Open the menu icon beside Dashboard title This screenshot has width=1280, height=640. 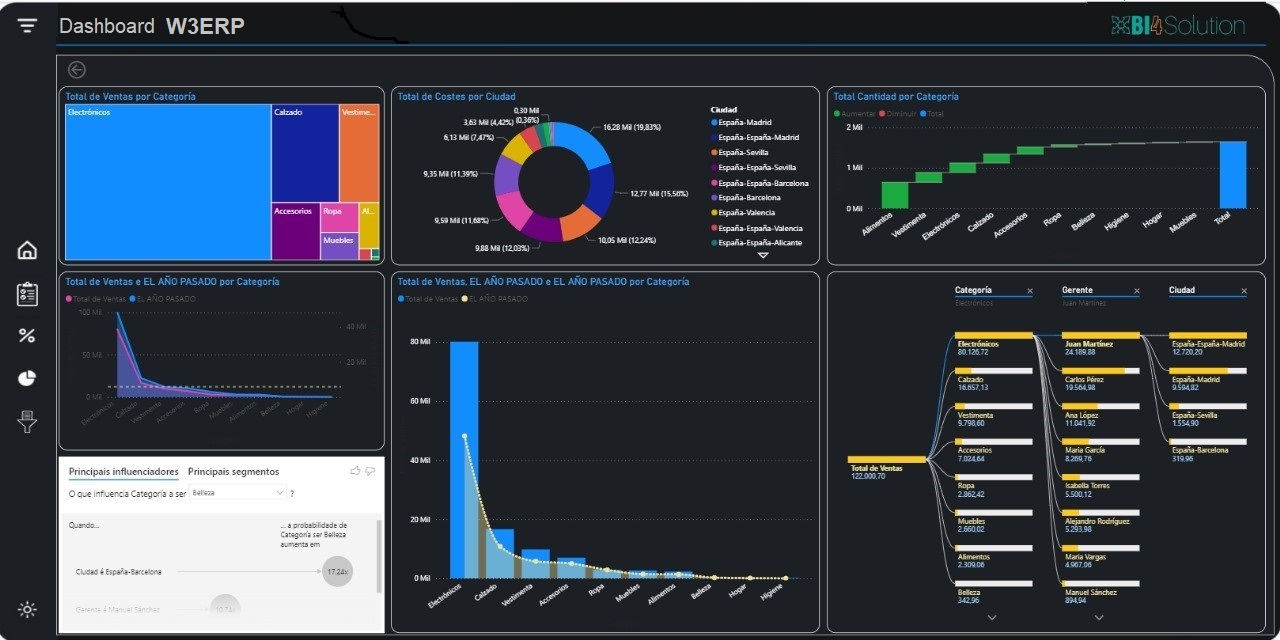pyautogui.click(x=27, y=26)
